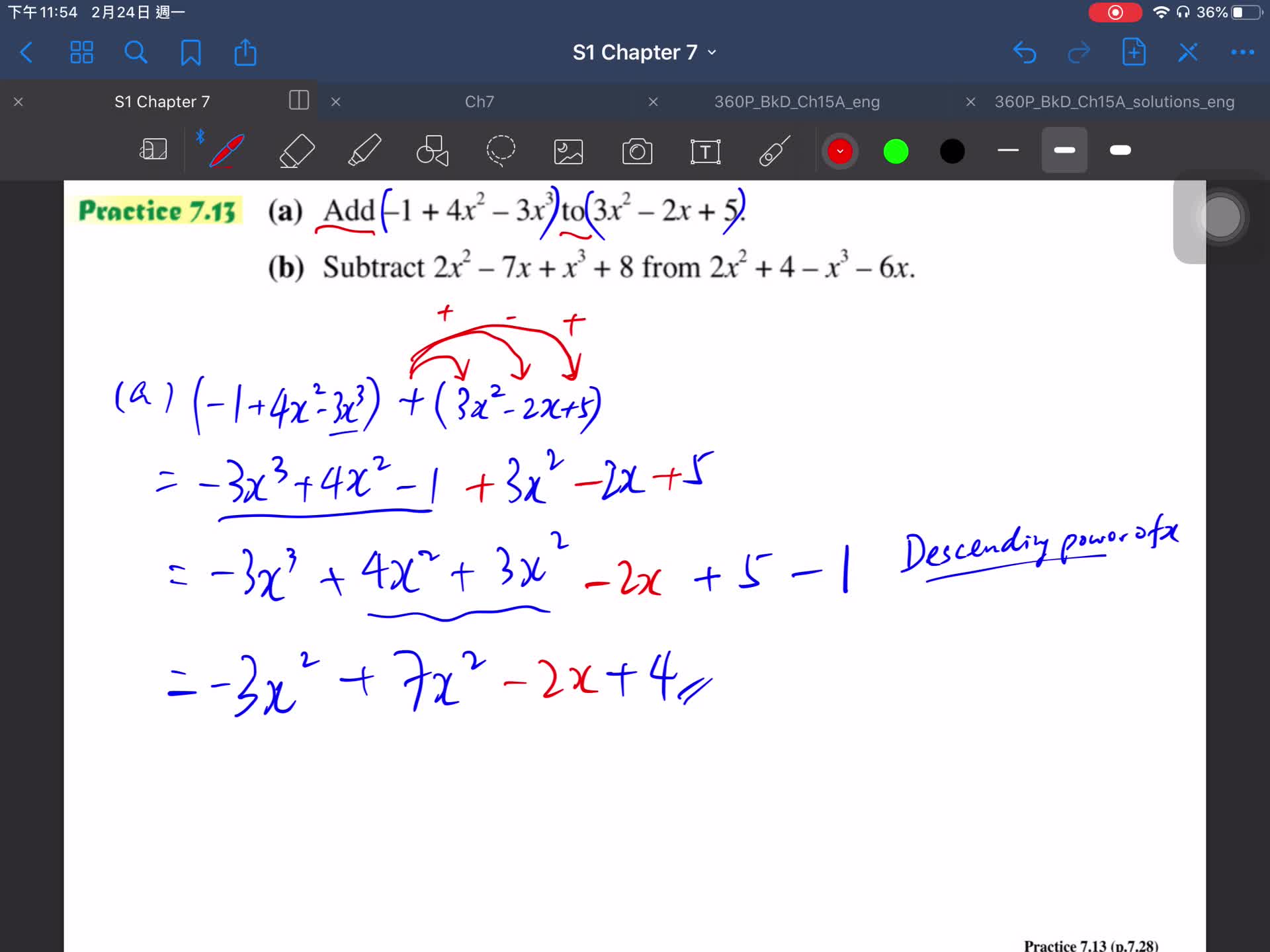Select the Eraser tool
1270x952 pixels.
[x=297, y=151]
